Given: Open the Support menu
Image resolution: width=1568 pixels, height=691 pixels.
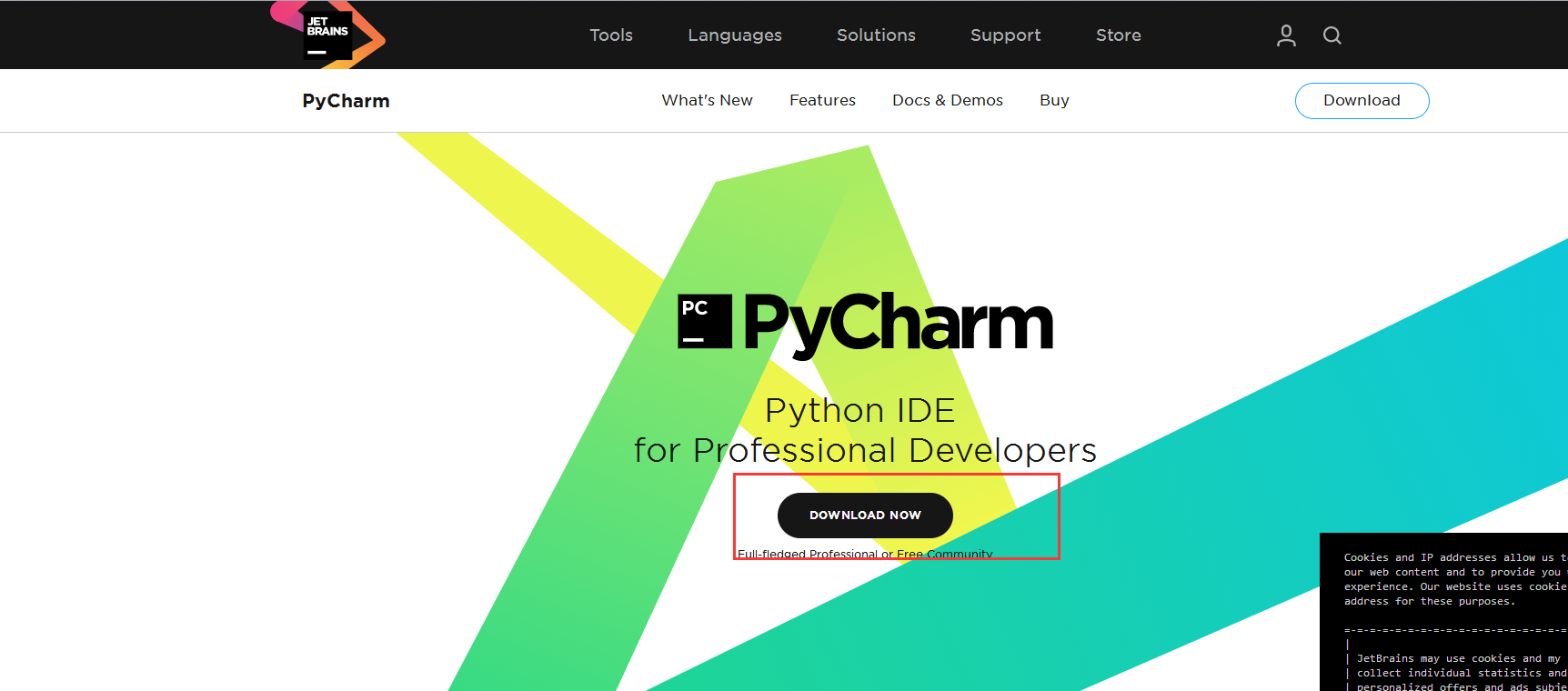Looking at the screenshot, I should pyautogui.click(x=1005, y=35).
